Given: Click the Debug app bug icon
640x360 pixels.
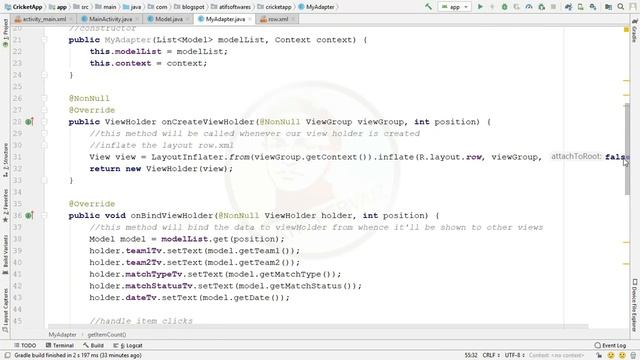Looking at the screenshot, I should [x=504, y=7].
